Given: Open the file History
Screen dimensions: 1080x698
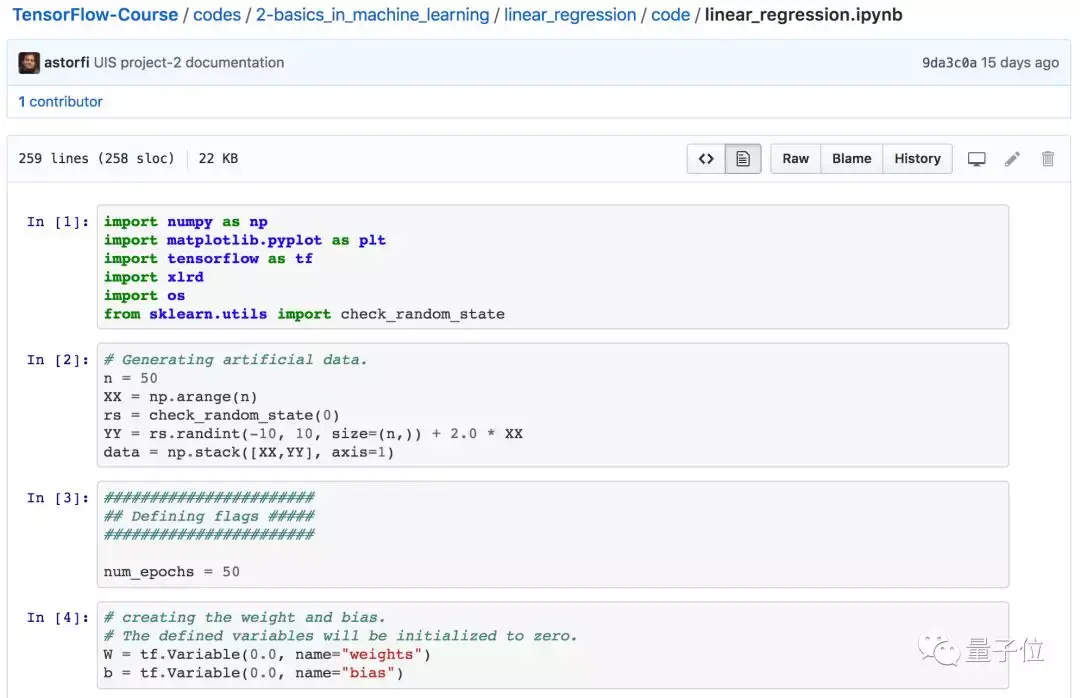Looking at the screenshot, I should click(917, 158).
